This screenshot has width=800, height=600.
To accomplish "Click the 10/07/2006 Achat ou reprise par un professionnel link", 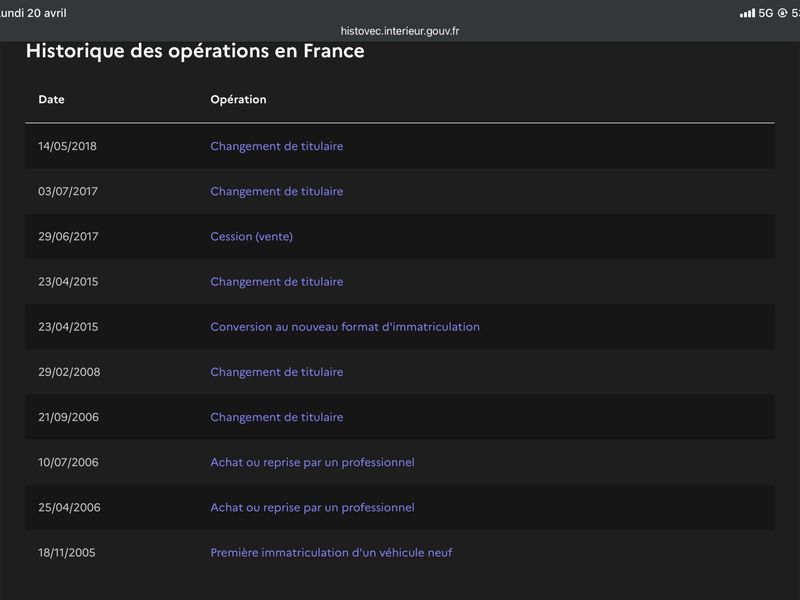I will point(312,462).
